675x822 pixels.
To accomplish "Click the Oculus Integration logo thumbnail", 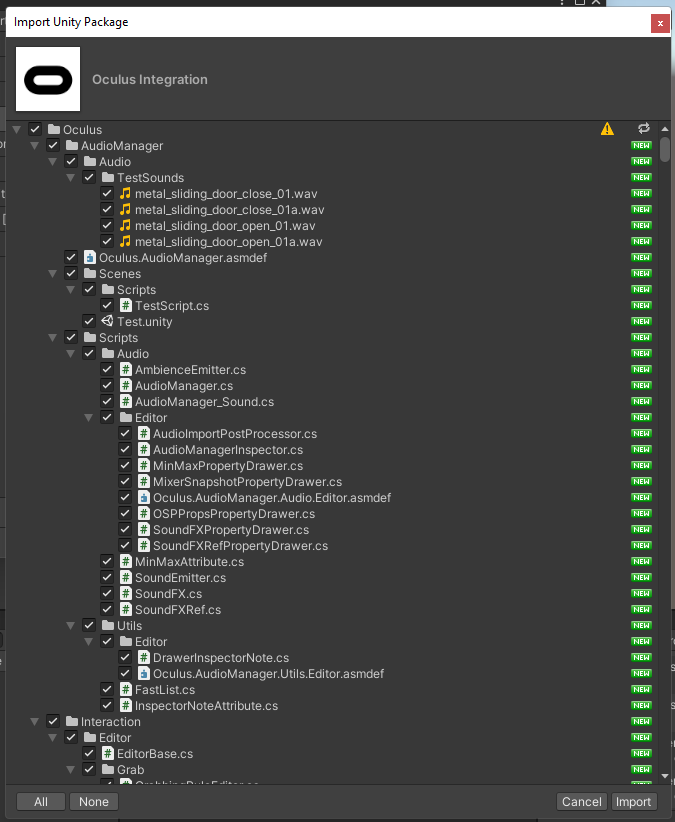I will [x=48, y=79].
